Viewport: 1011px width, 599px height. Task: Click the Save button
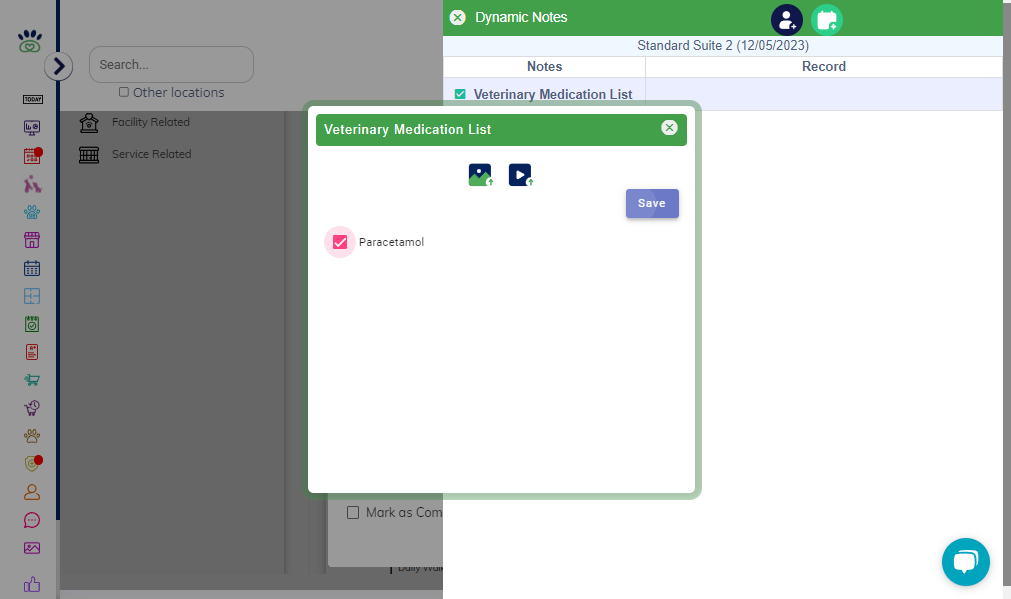point(652,203)
